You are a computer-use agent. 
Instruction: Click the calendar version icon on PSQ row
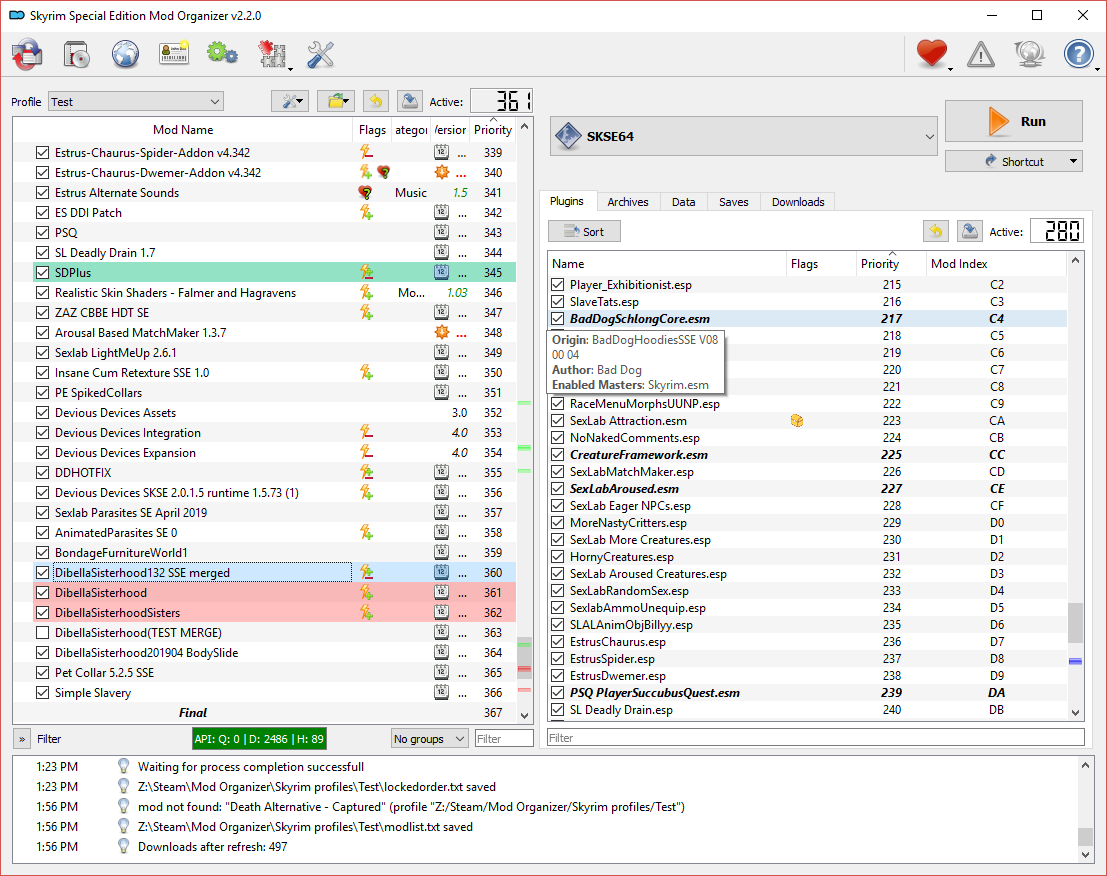point(441,232)
